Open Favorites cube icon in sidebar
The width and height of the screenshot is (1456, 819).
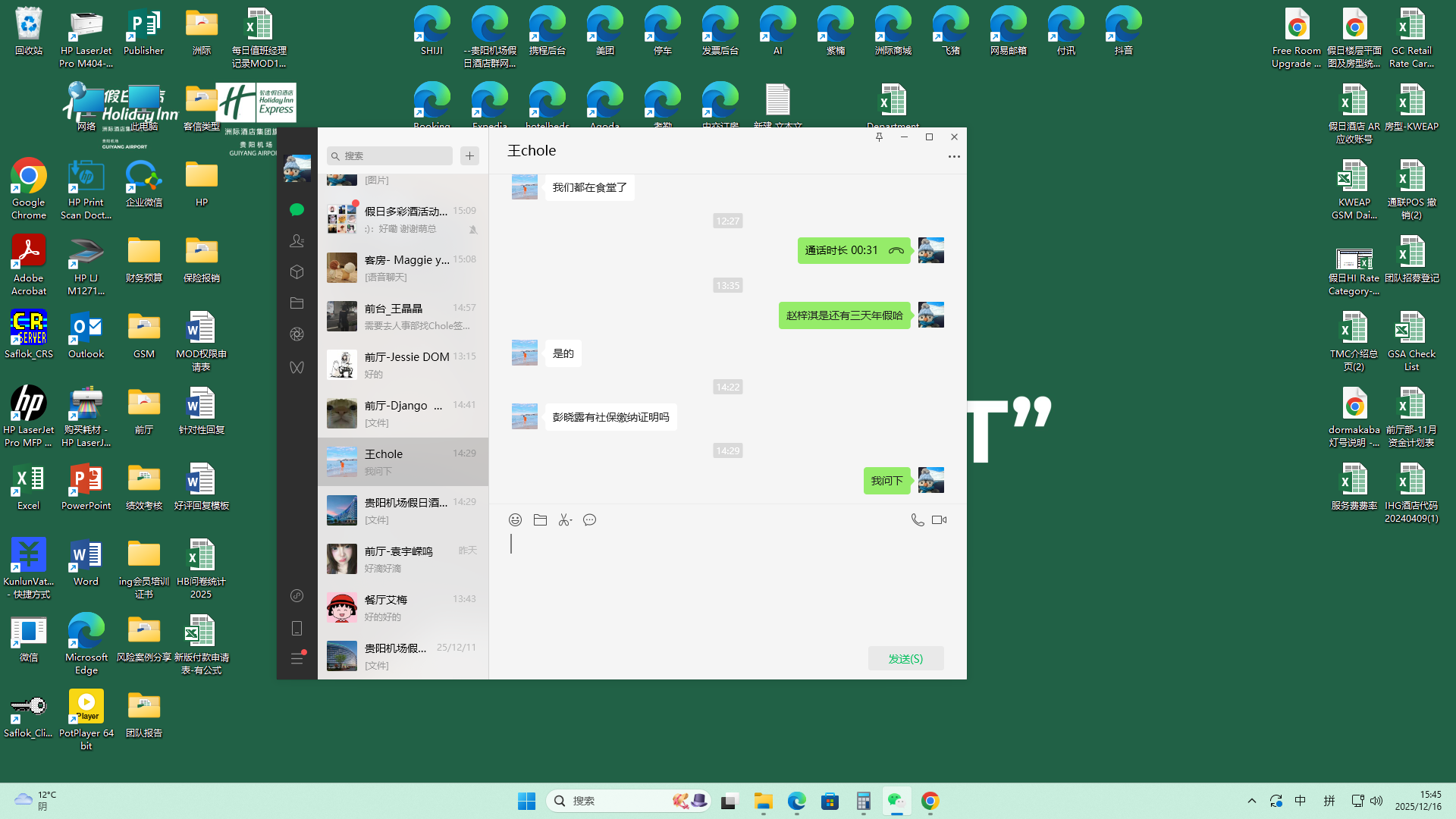pyautogui.click(x=297, y=272)
